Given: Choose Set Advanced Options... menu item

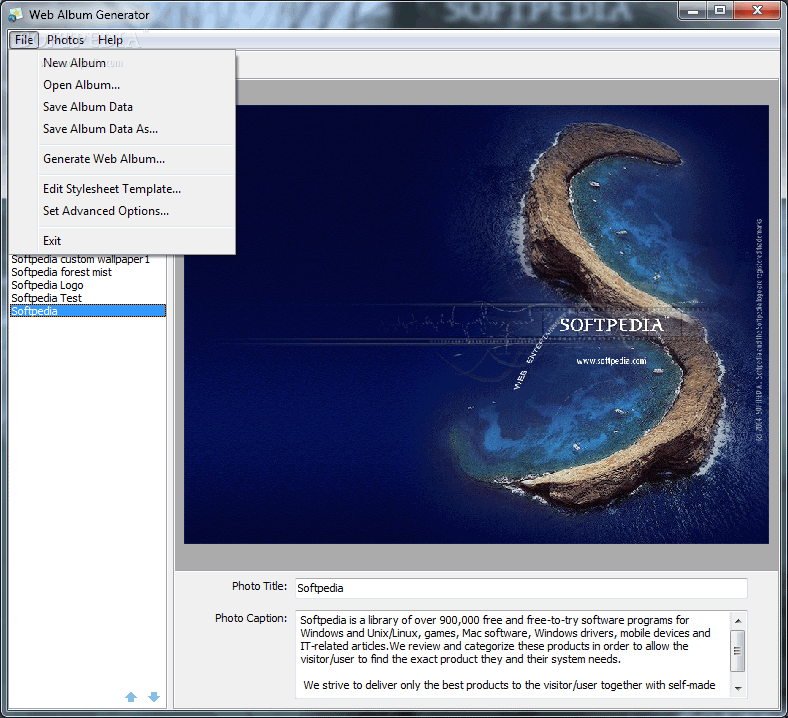Looking at the screenshot, I should point(137,211).
